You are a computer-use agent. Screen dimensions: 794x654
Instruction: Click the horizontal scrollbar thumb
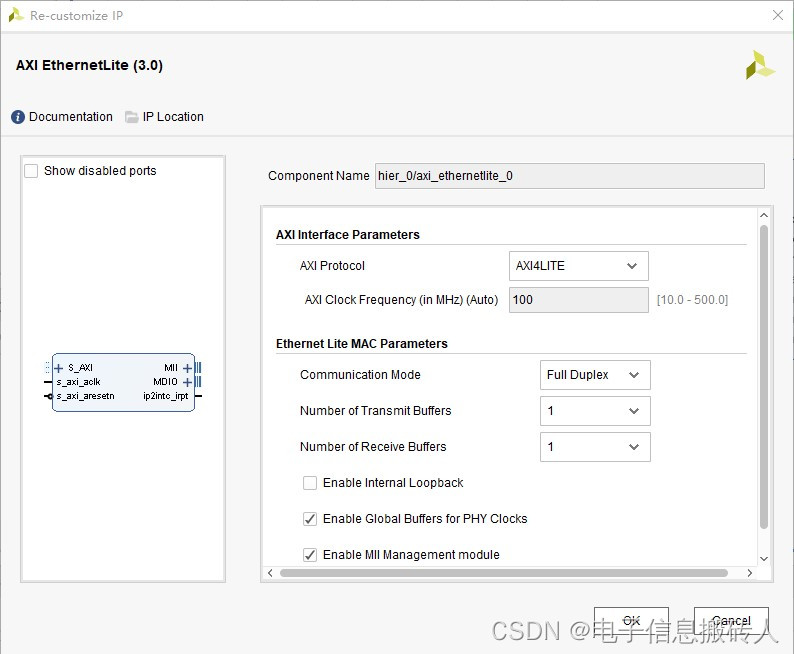504,573
